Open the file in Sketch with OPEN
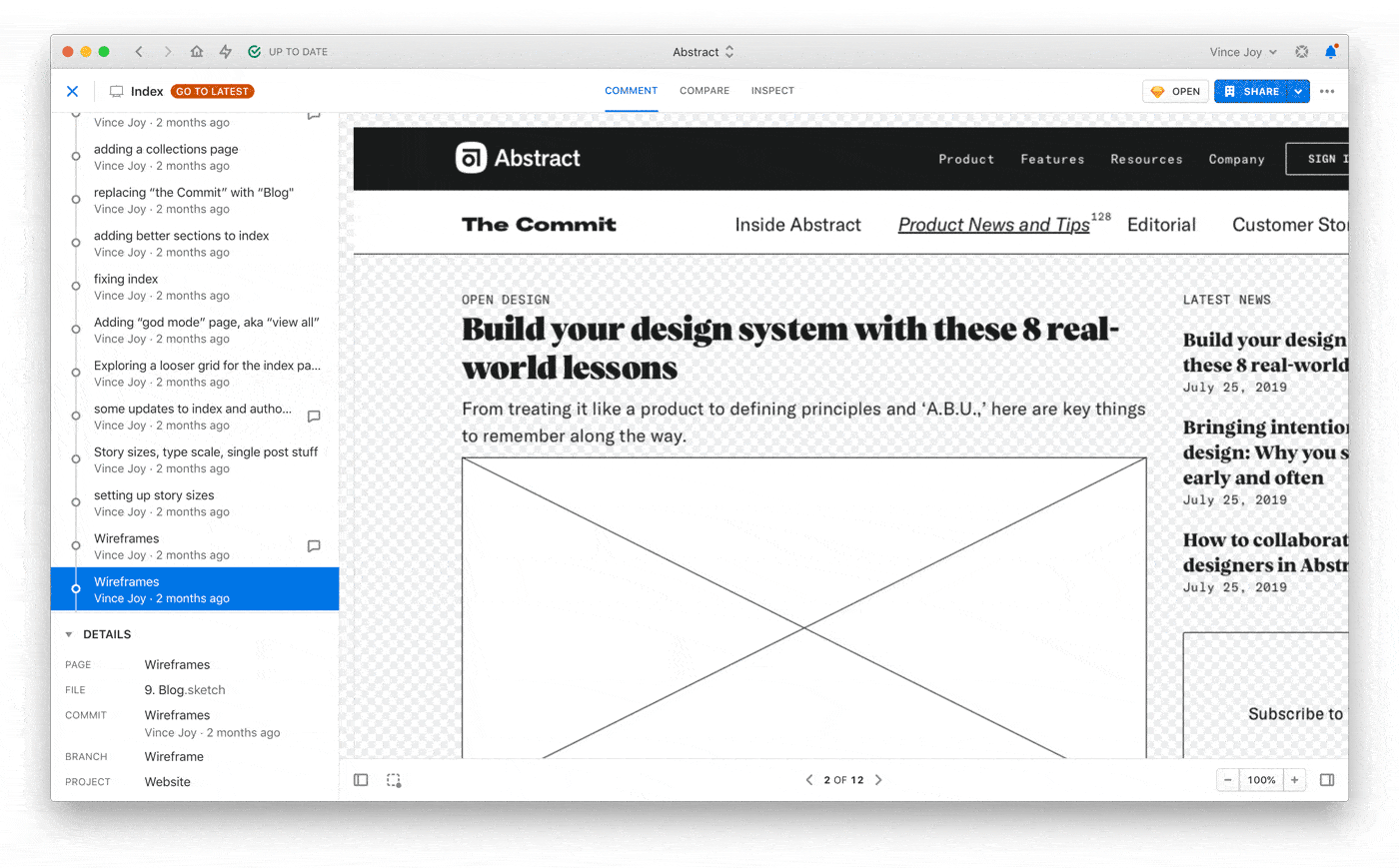The height and width of the screenshot is (868, 1399). tap(1176, 91)
